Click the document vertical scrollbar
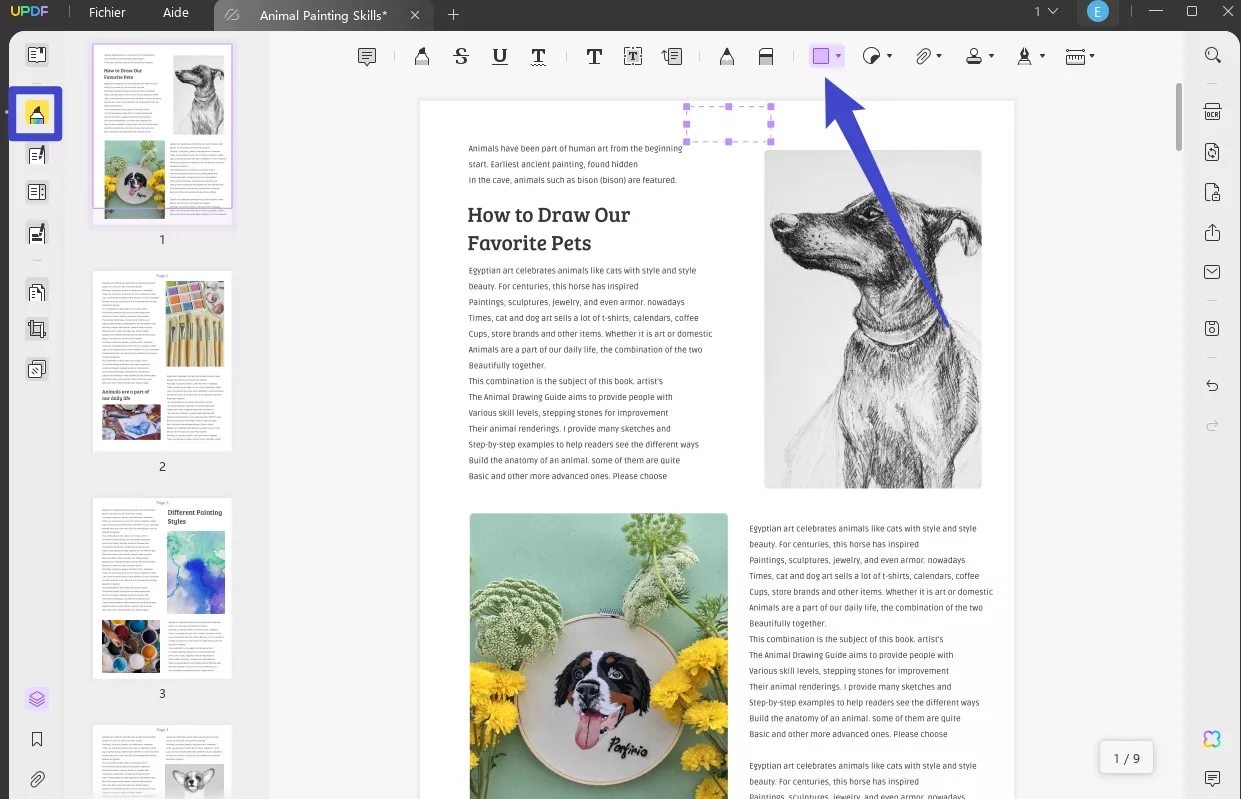 [x=1180, y=115]
